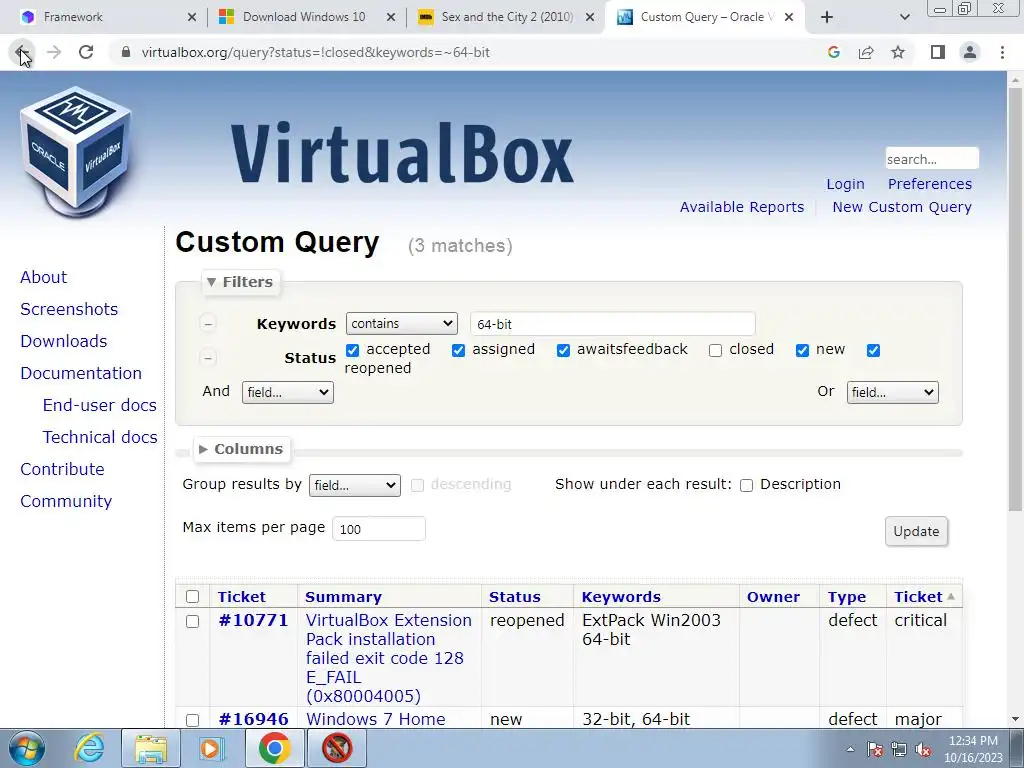Uncheck the awaitsfeedback status checkbox
The image size is (1024, 768).
(x=563, y=351)
